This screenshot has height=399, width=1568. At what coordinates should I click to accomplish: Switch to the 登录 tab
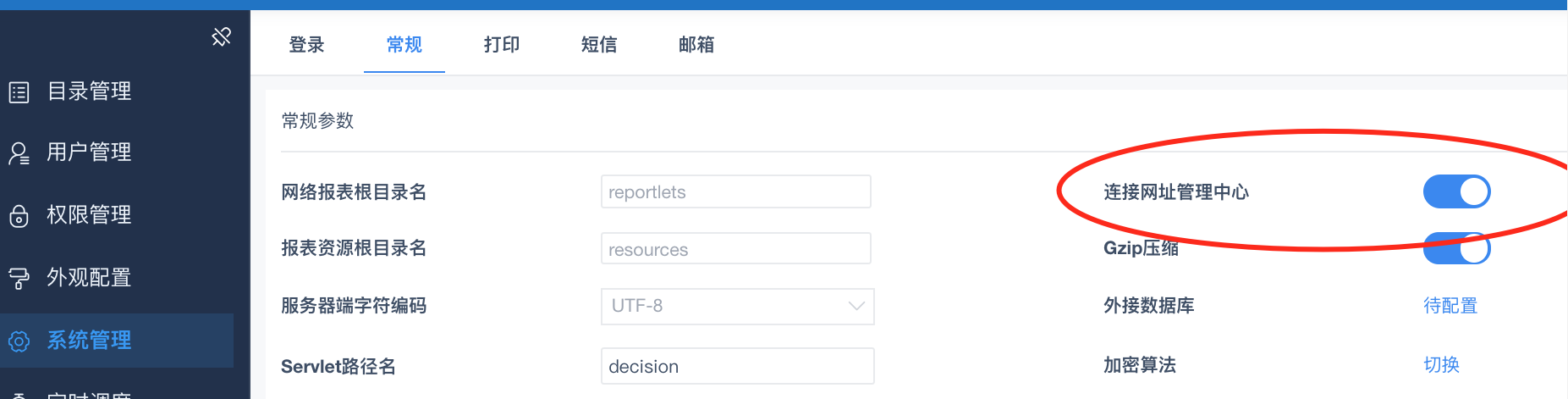pyautogui.click(x=306, y=45)
